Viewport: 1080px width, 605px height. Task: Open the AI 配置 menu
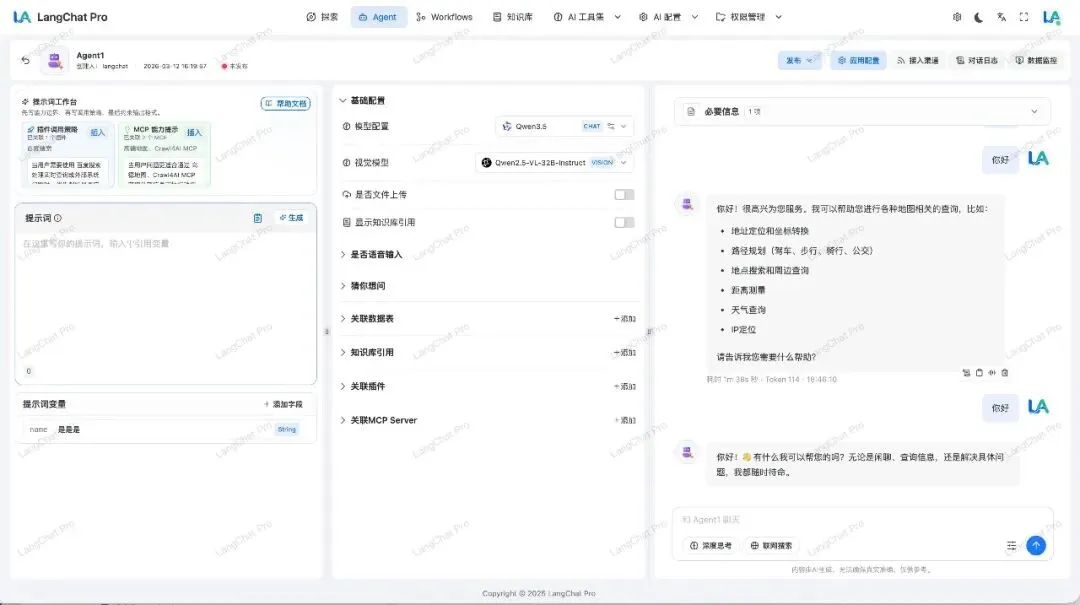668,17
